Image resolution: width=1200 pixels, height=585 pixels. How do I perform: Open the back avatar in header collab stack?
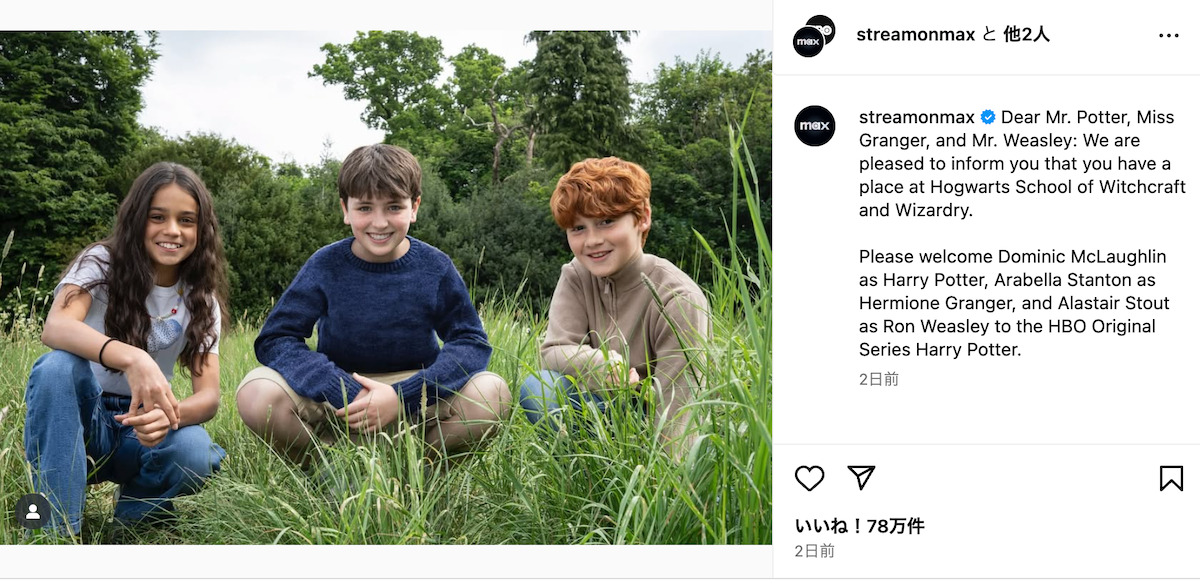[821, 28]
